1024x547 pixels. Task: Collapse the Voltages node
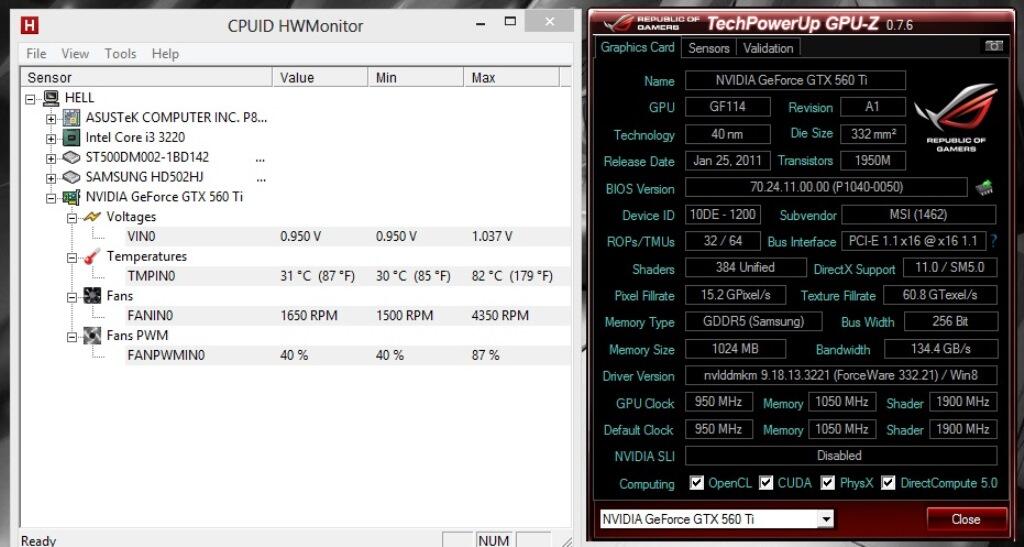72,218
